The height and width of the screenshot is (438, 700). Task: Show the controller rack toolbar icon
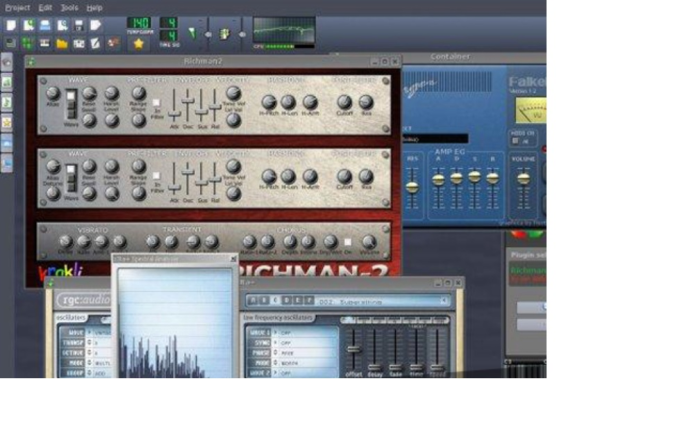pos(113,42)
